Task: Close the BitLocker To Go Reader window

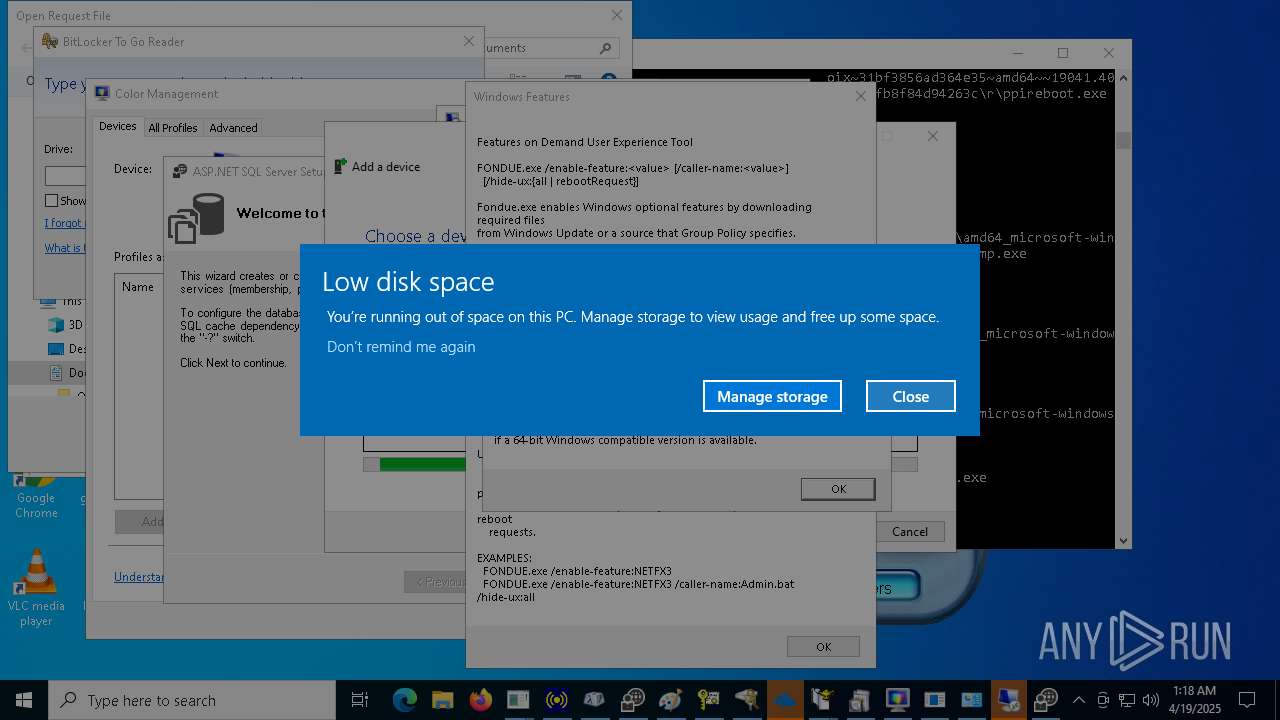Action: point(469,42)
